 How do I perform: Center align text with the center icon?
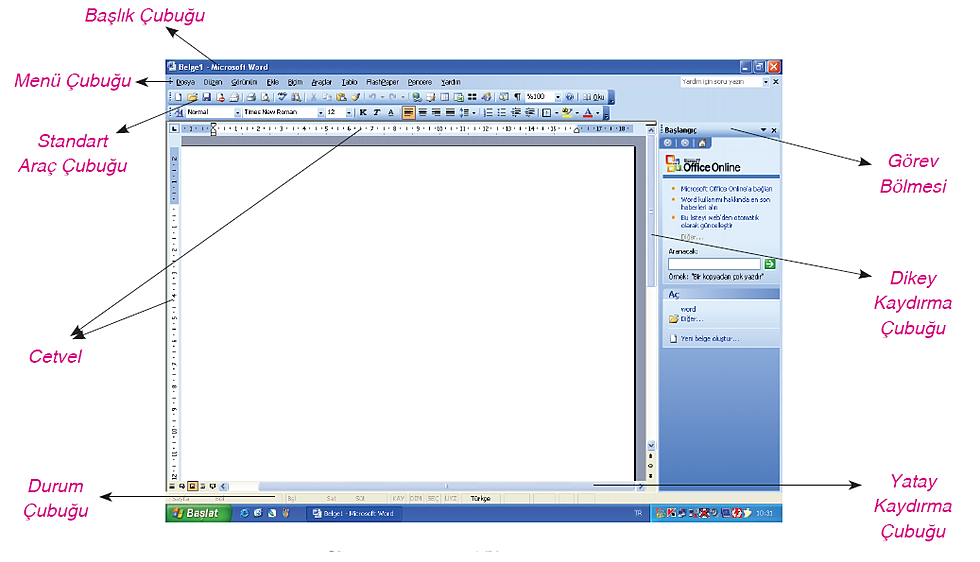[x=422, y=113]
